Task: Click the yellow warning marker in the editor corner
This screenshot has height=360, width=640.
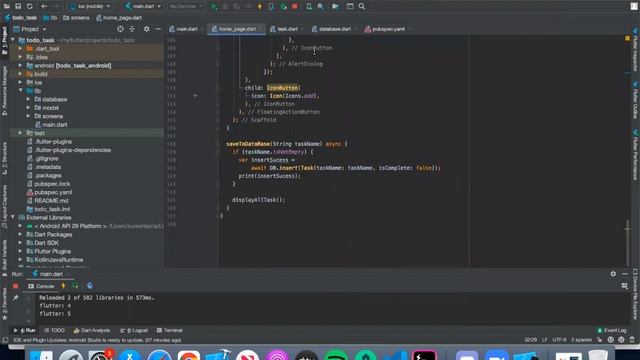Action: pos(627,38)
